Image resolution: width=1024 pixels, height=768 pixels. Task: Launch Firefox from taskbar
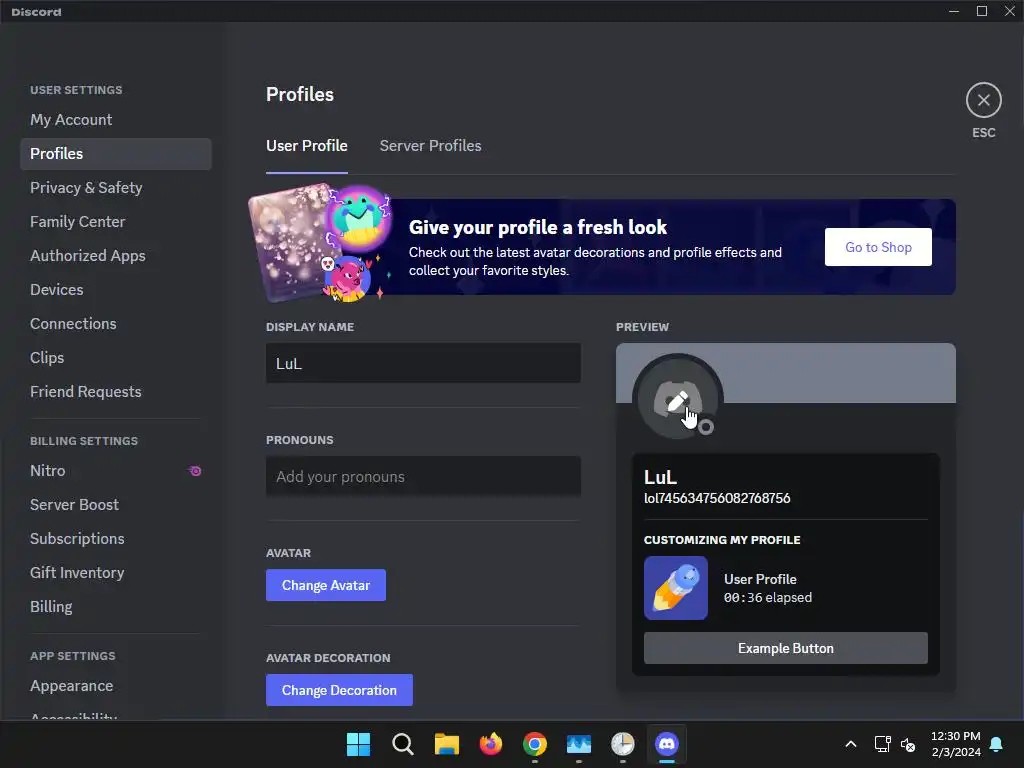tap(490, 744)
